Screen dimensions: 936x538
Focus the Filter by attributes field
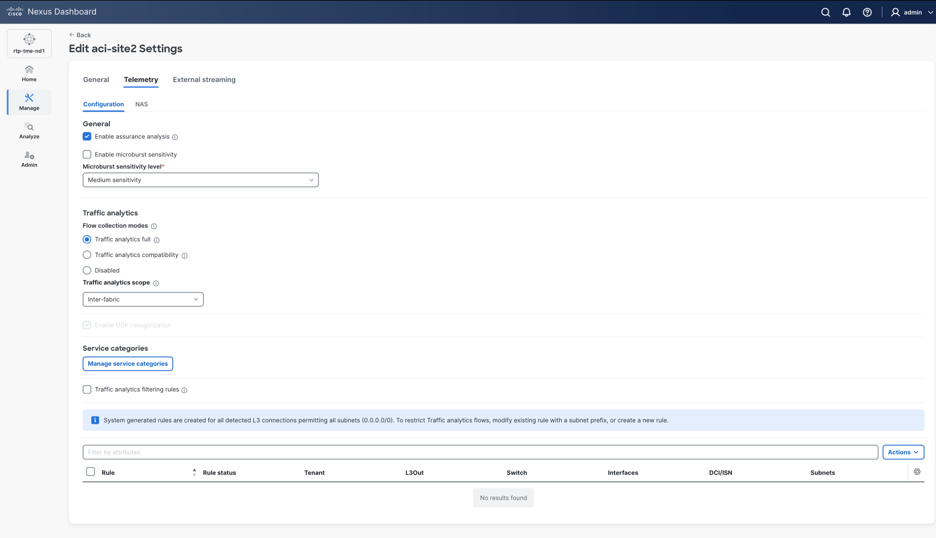coord(481,452)
